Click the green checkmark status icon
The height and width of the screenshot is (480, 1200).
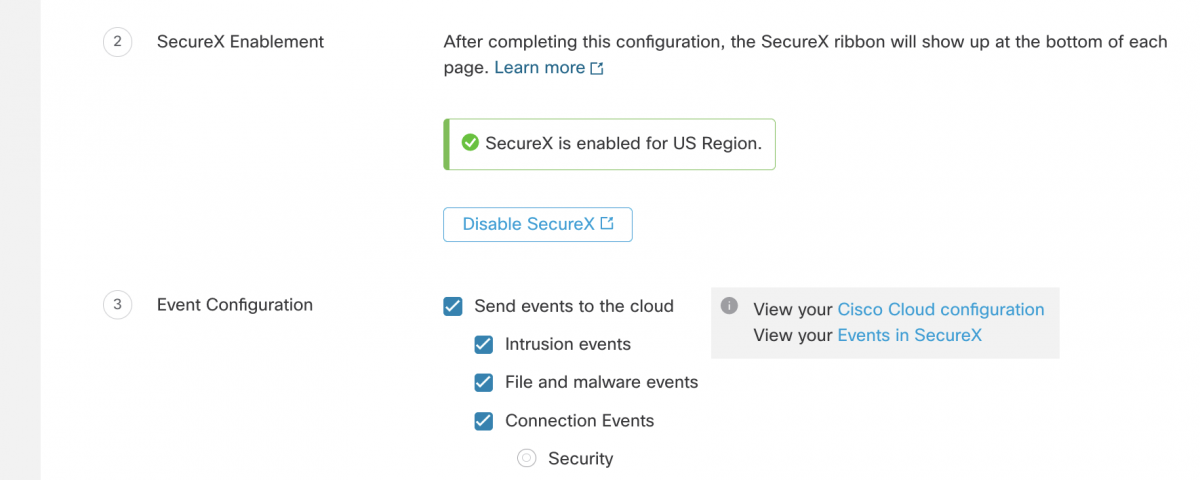click(x=470, y=143)
